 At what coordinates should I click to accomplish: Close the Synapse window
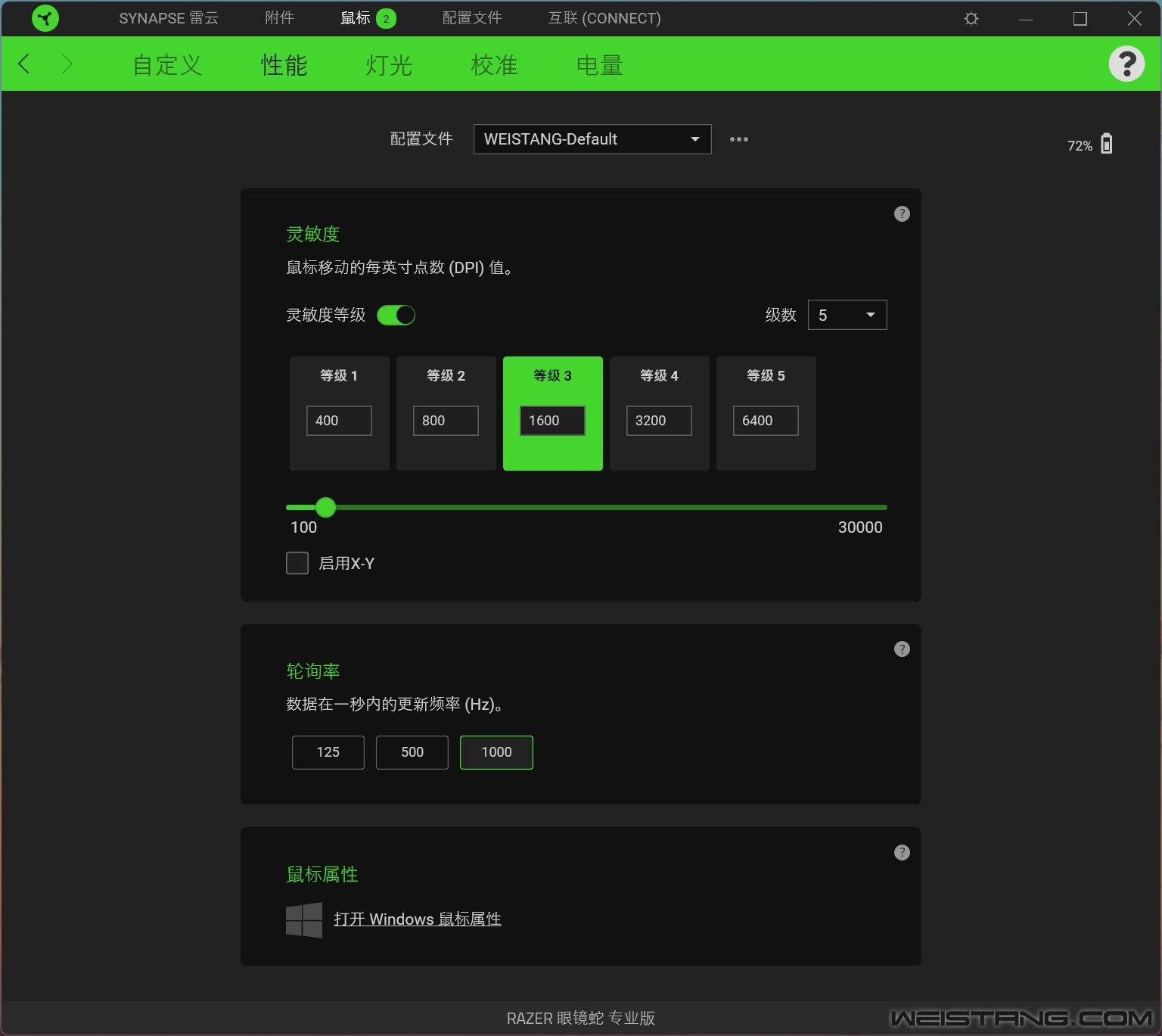click(1135, 18)
